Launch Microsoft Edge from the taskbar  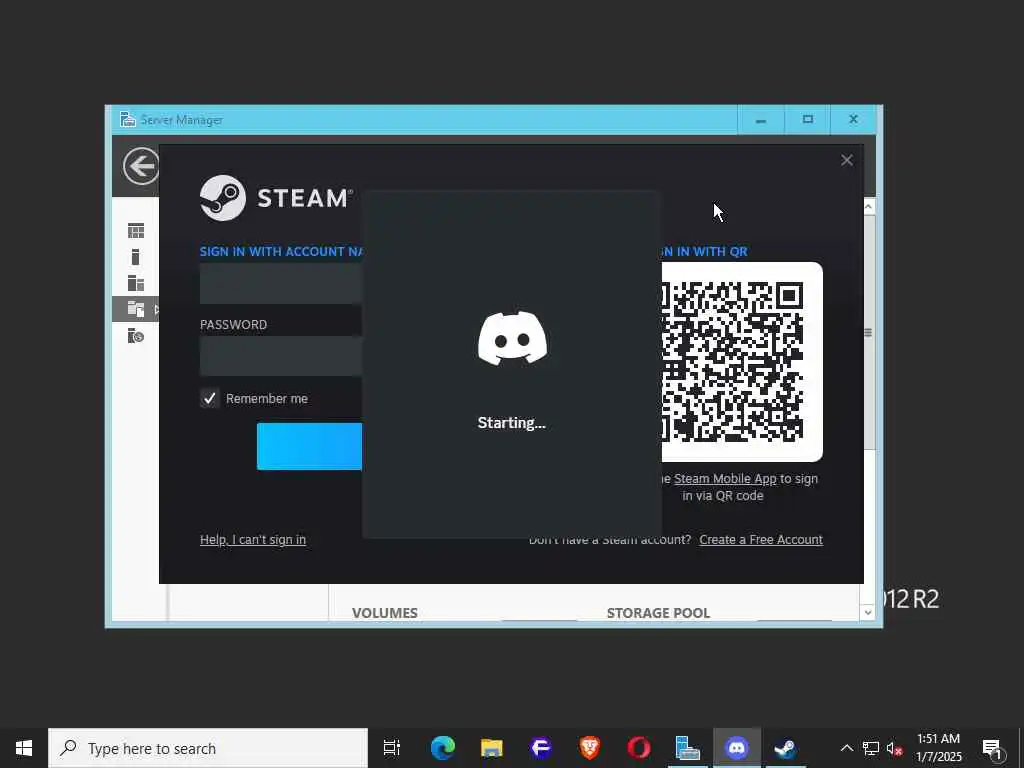click(443, 748)
